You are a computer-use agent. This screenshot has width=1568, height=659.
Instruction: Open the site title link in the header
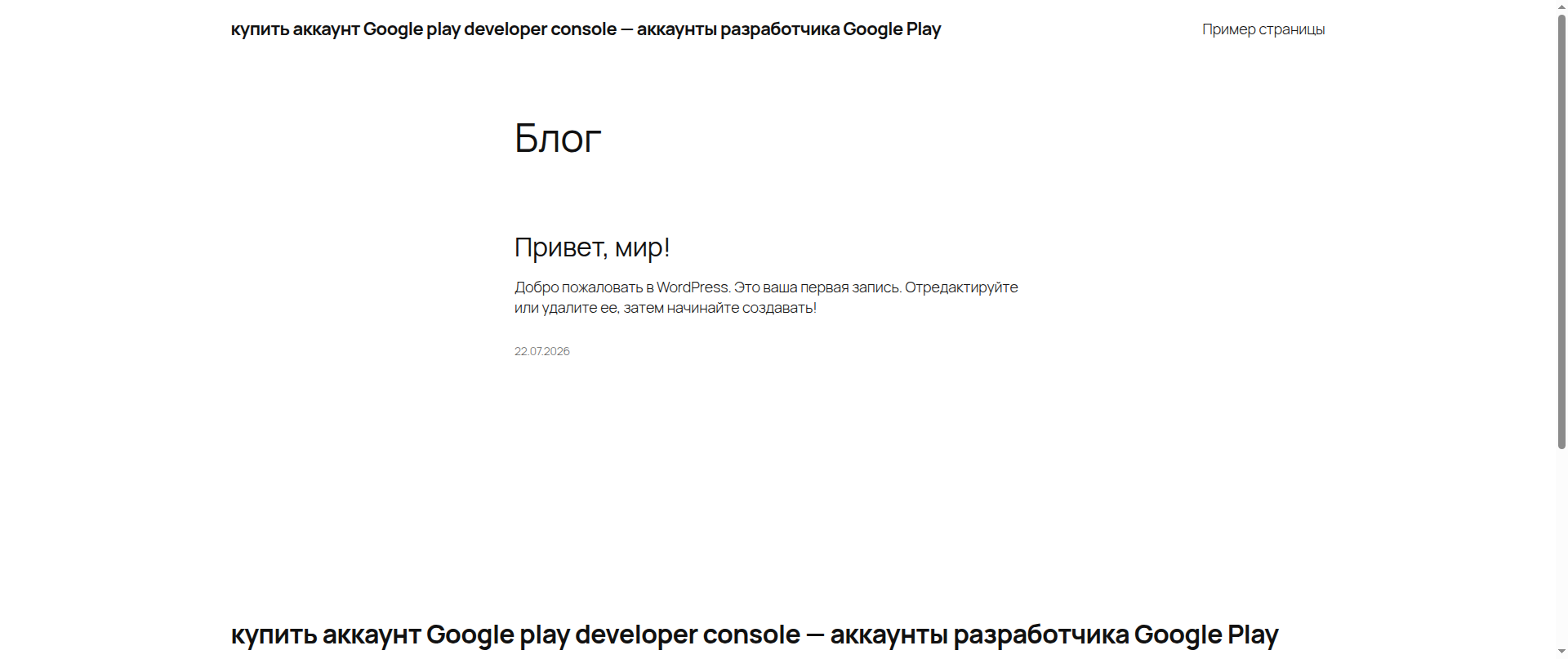pos(586,29)
